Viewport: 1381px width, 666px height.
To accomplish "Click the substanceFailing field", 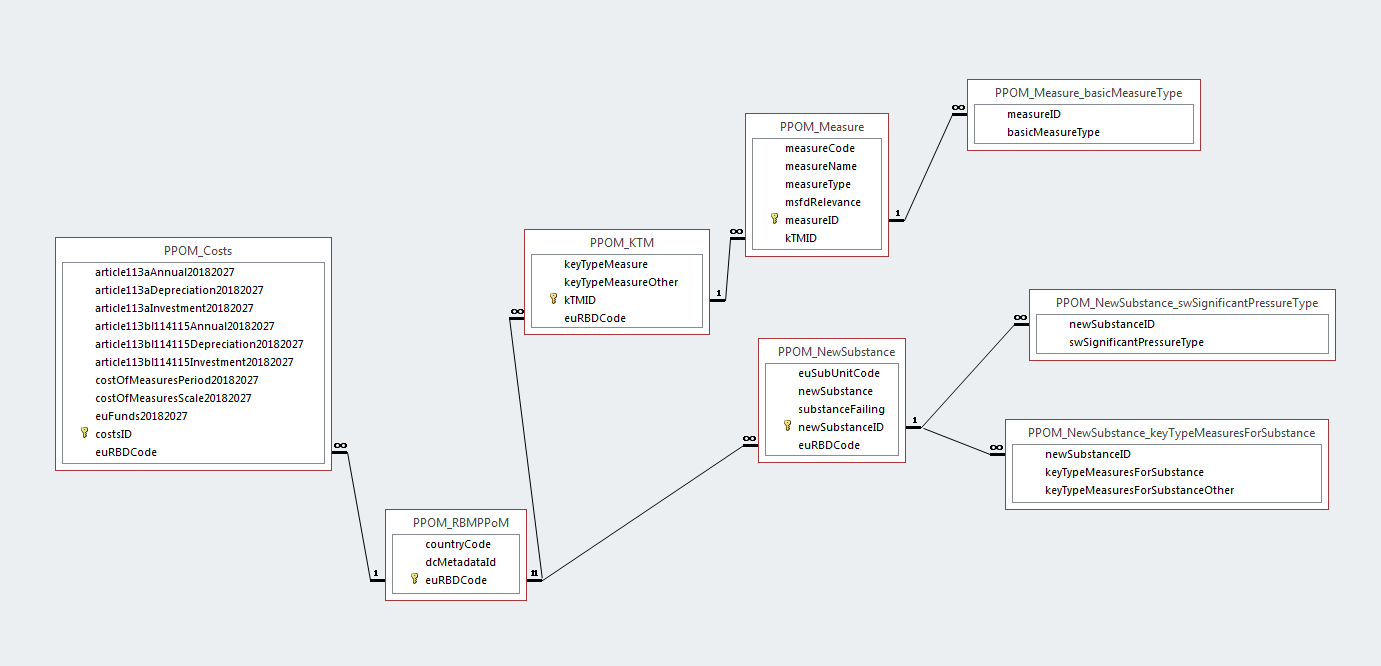I will [841, 409].
